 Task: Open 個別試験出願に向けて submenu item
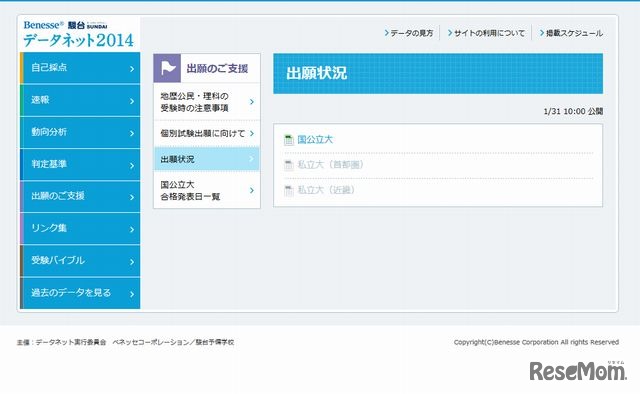(x=207, y=134)
